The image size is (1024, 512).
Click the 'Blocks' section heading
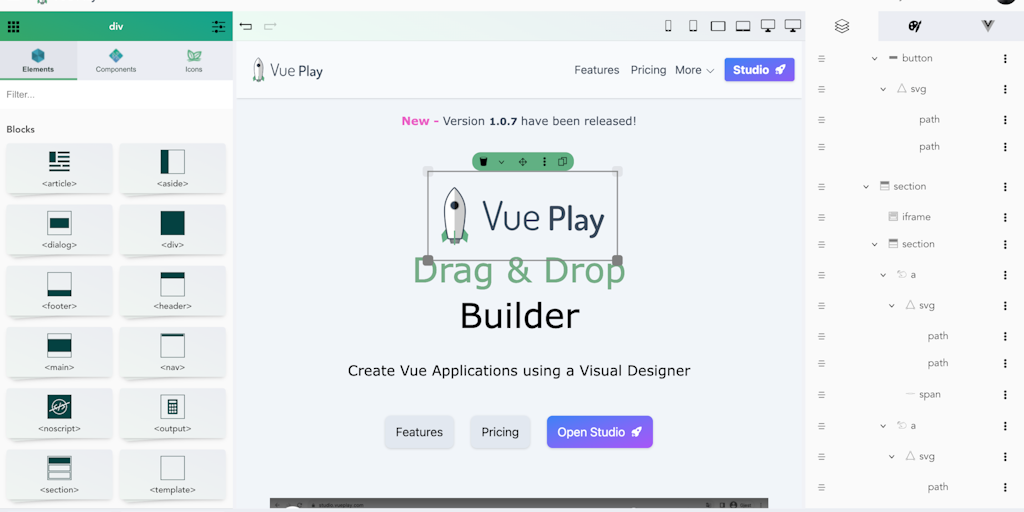tap(20, 129)
